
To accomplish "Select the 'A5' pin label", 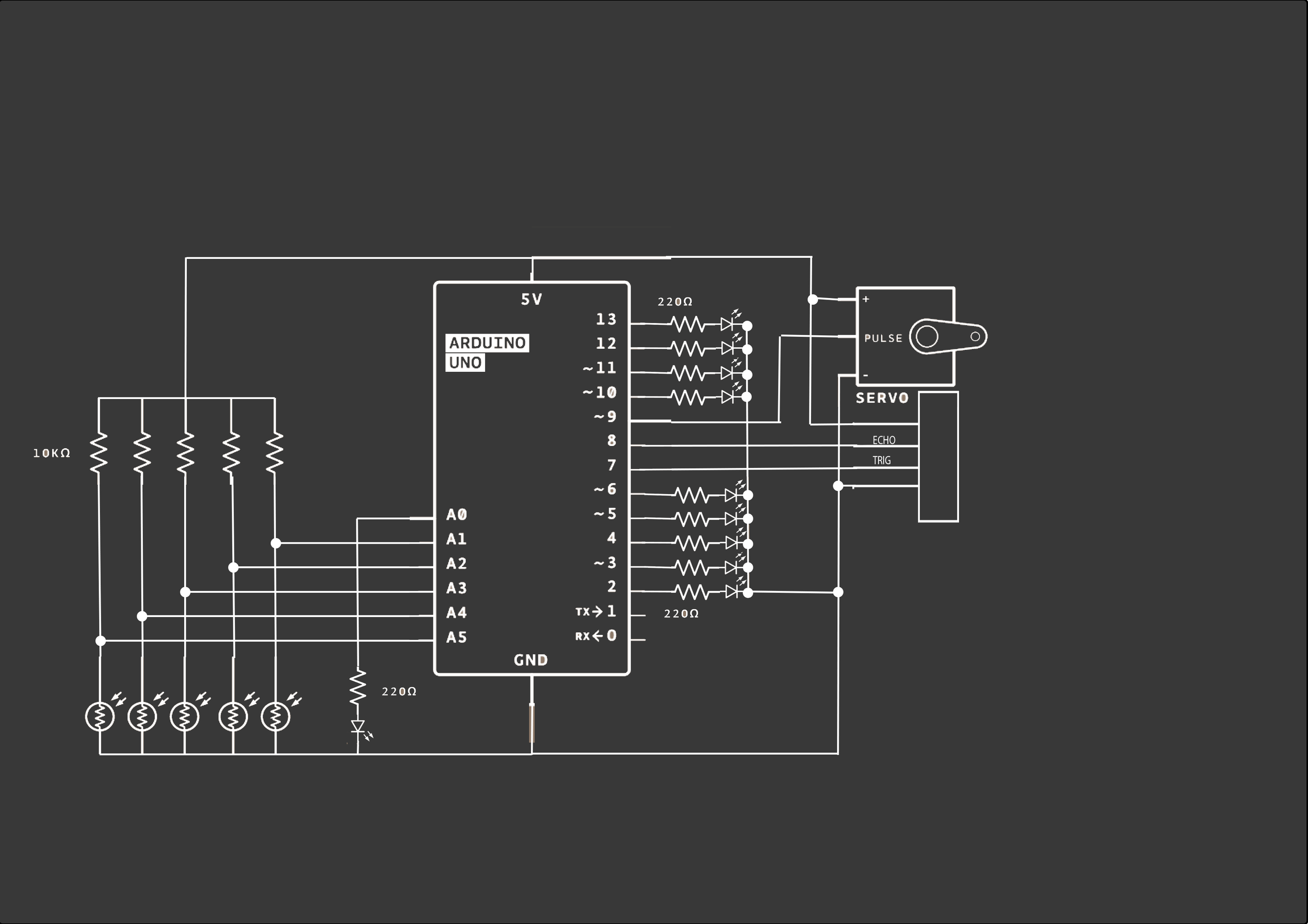I will (456, 637).
